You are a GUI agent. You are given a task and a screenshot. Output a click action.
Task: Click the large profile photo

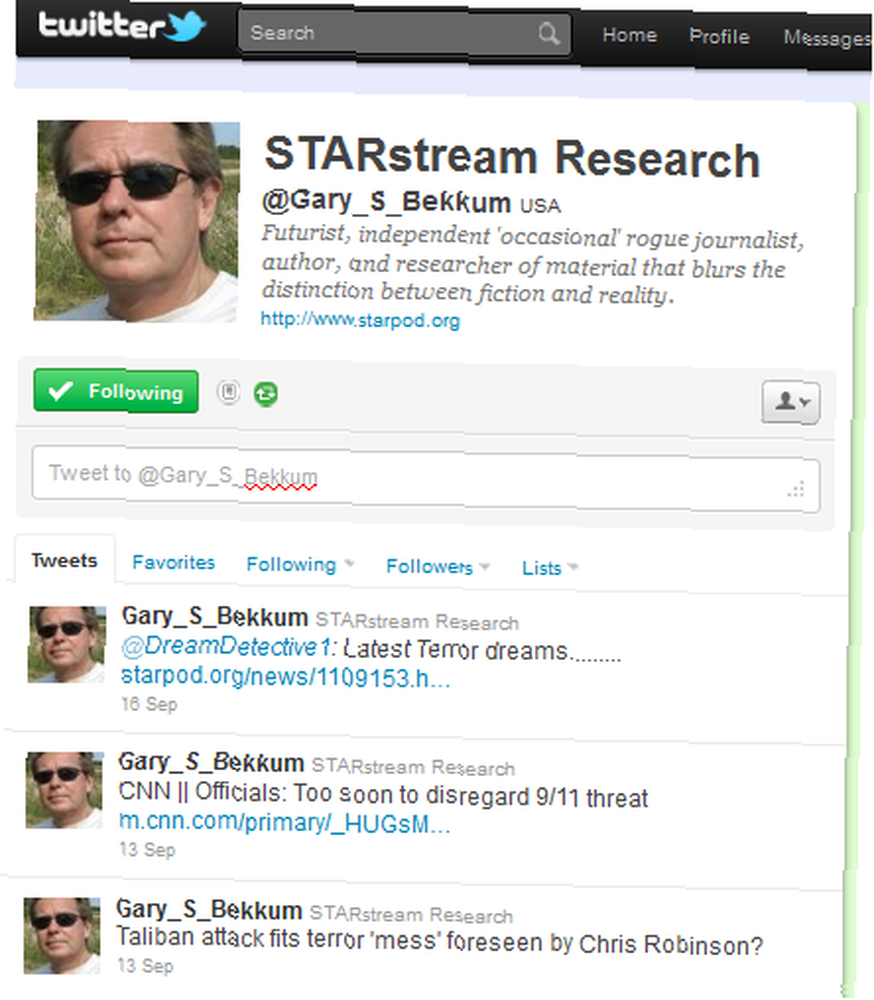click(x=137, y=221)
